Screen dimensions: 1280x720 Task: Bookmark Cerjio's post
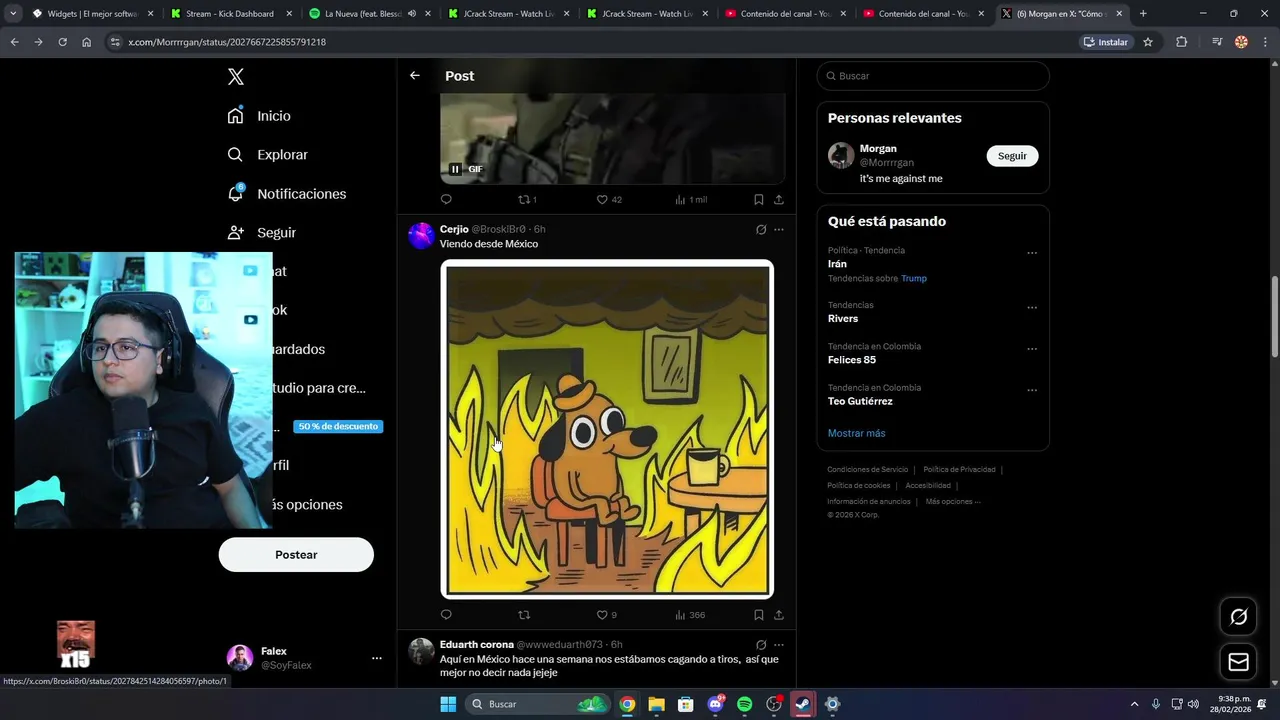click(x=759, y=615)
